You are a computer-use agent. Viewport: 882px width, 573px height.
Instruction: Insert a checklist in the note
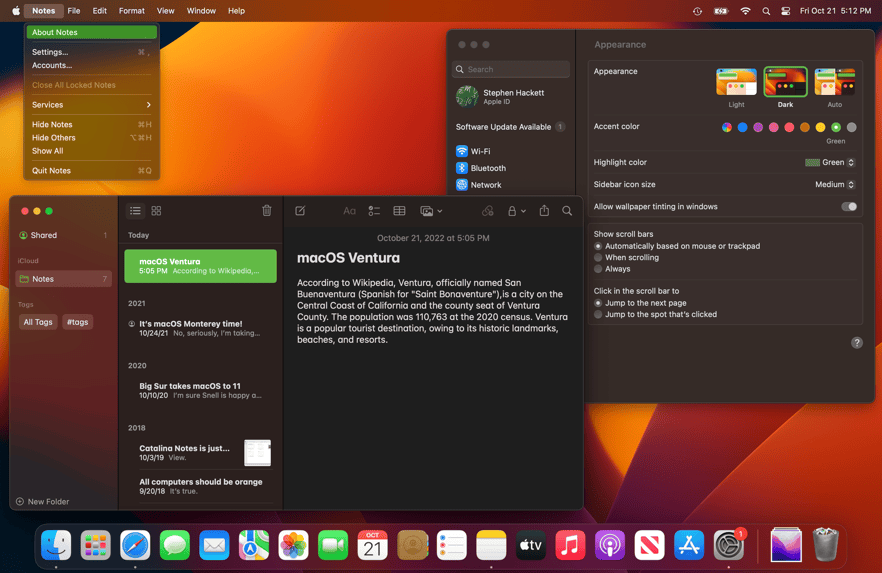[374, 211]
